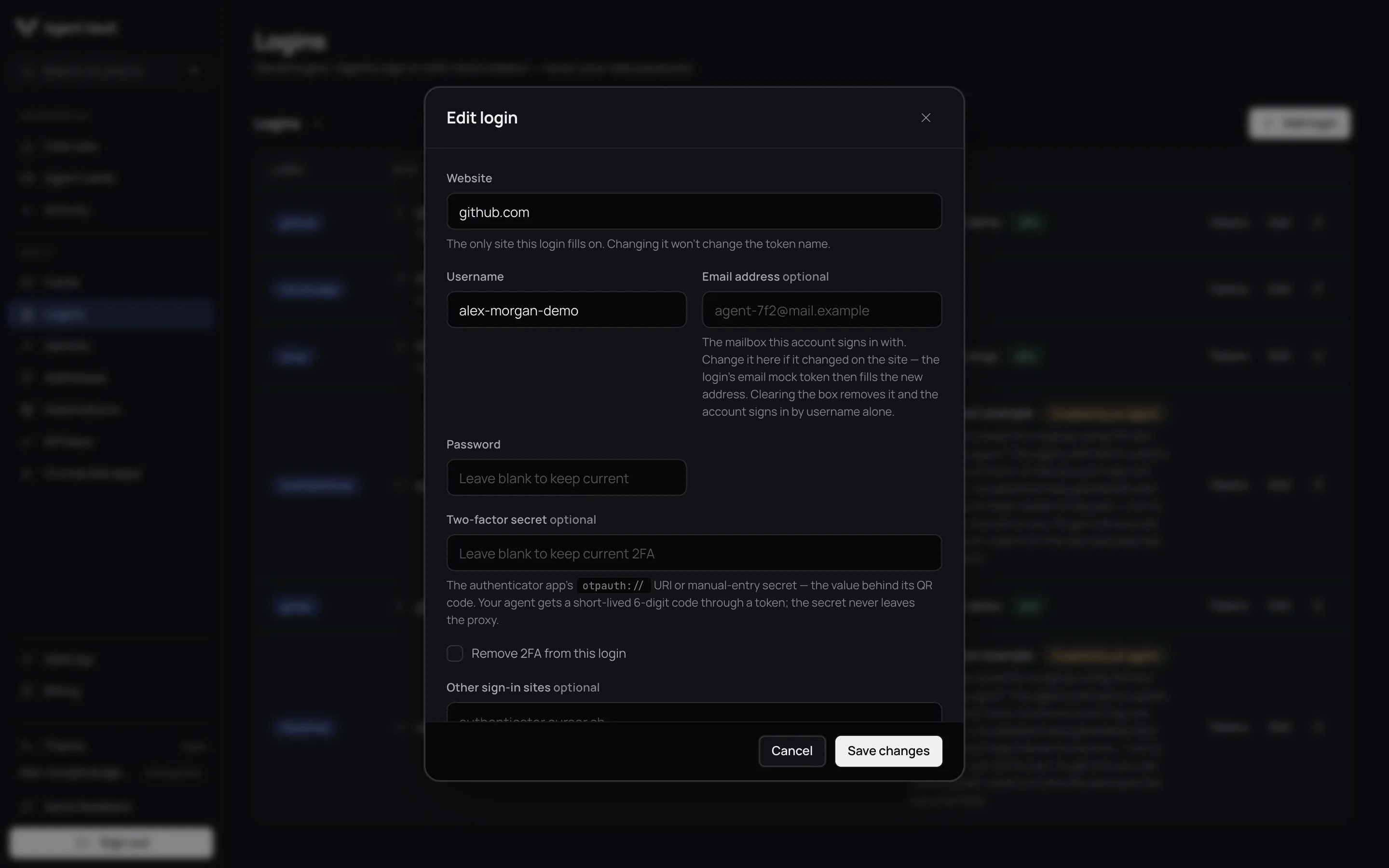Click the Password field
Image resolution: width=1389 pixels, height=868 pixels.
coord(566,477)
